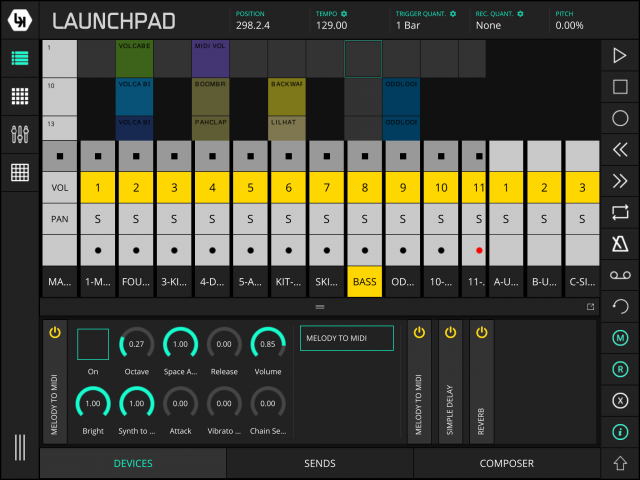Toggle the loop icon in right sidebar
The image size is (640, 480).
[619, 212]
